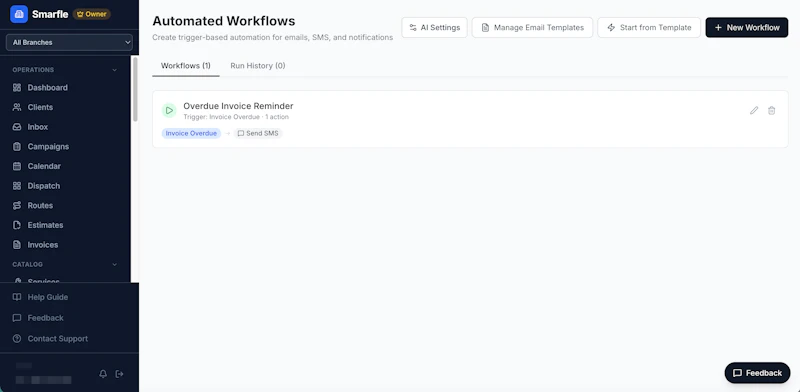Click Start from Template button

(x=649, y=28)
